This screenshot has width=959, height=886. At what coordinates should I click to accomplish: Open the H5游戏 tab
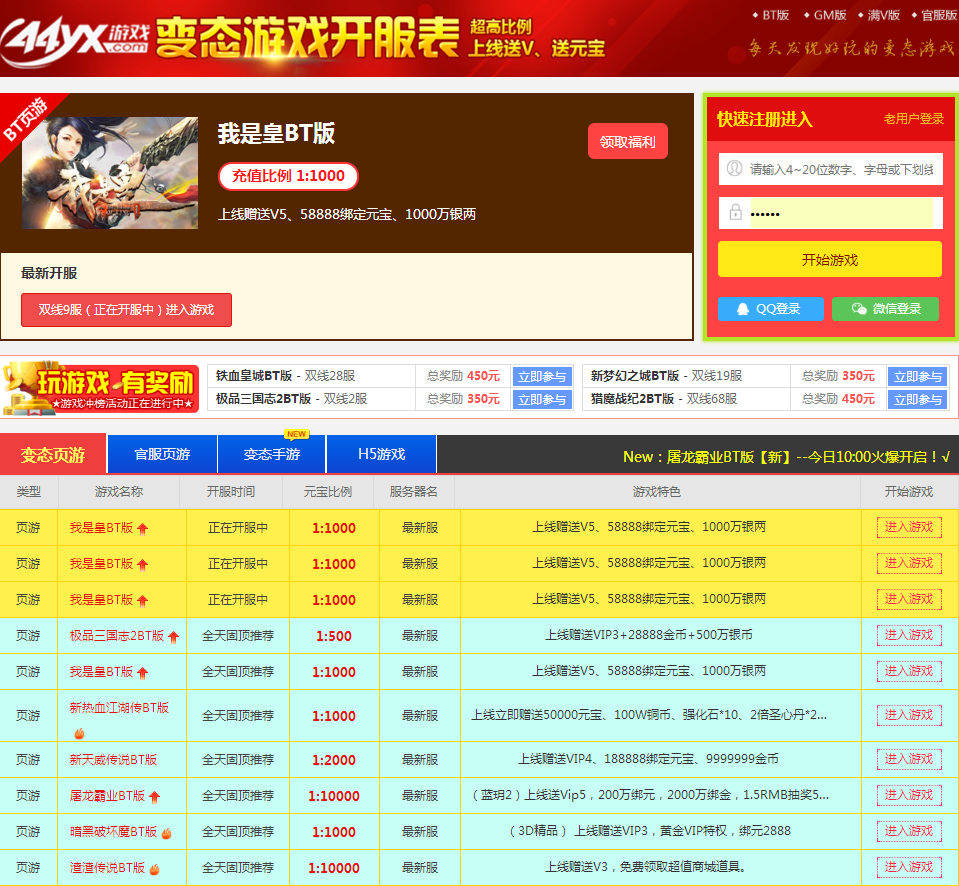(380, 454)
